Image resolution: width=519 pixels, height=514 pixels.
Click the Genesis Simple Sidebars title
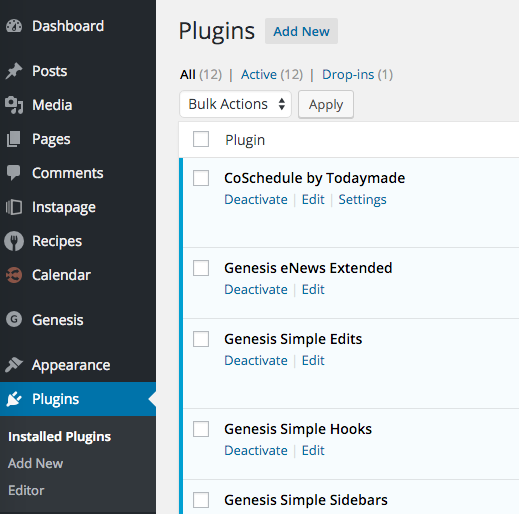(x=306, y=500)
